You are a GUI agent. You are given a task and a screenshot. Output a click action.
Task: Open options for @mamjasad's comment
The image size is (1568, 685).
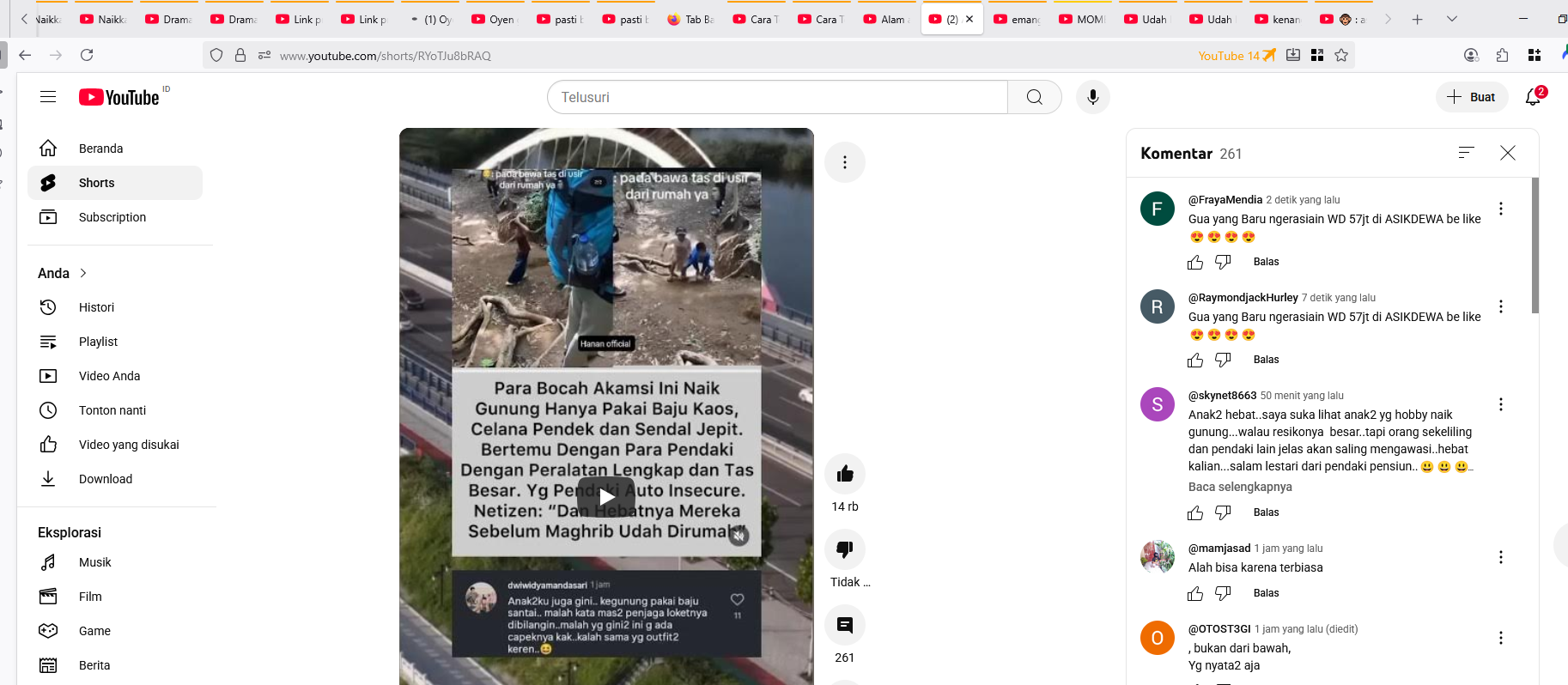click(1500, 557)
